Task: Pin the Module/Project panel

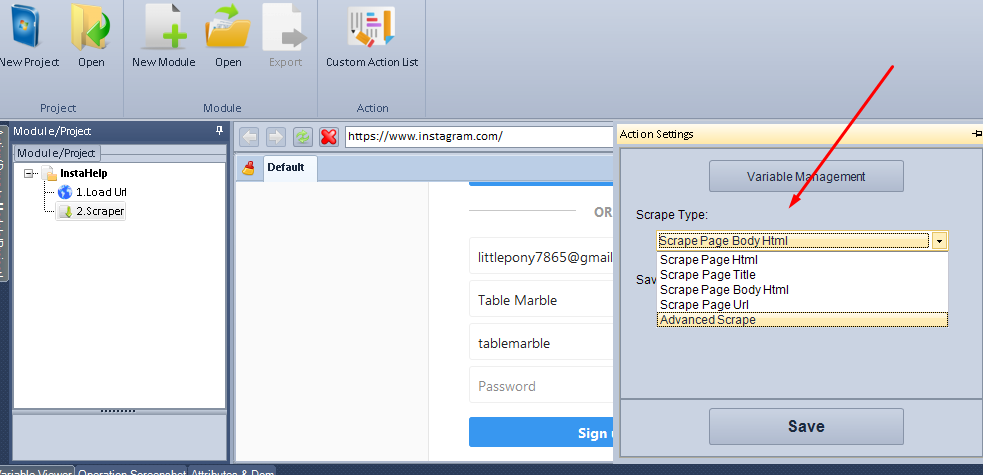Action: (x=219, y=131)
